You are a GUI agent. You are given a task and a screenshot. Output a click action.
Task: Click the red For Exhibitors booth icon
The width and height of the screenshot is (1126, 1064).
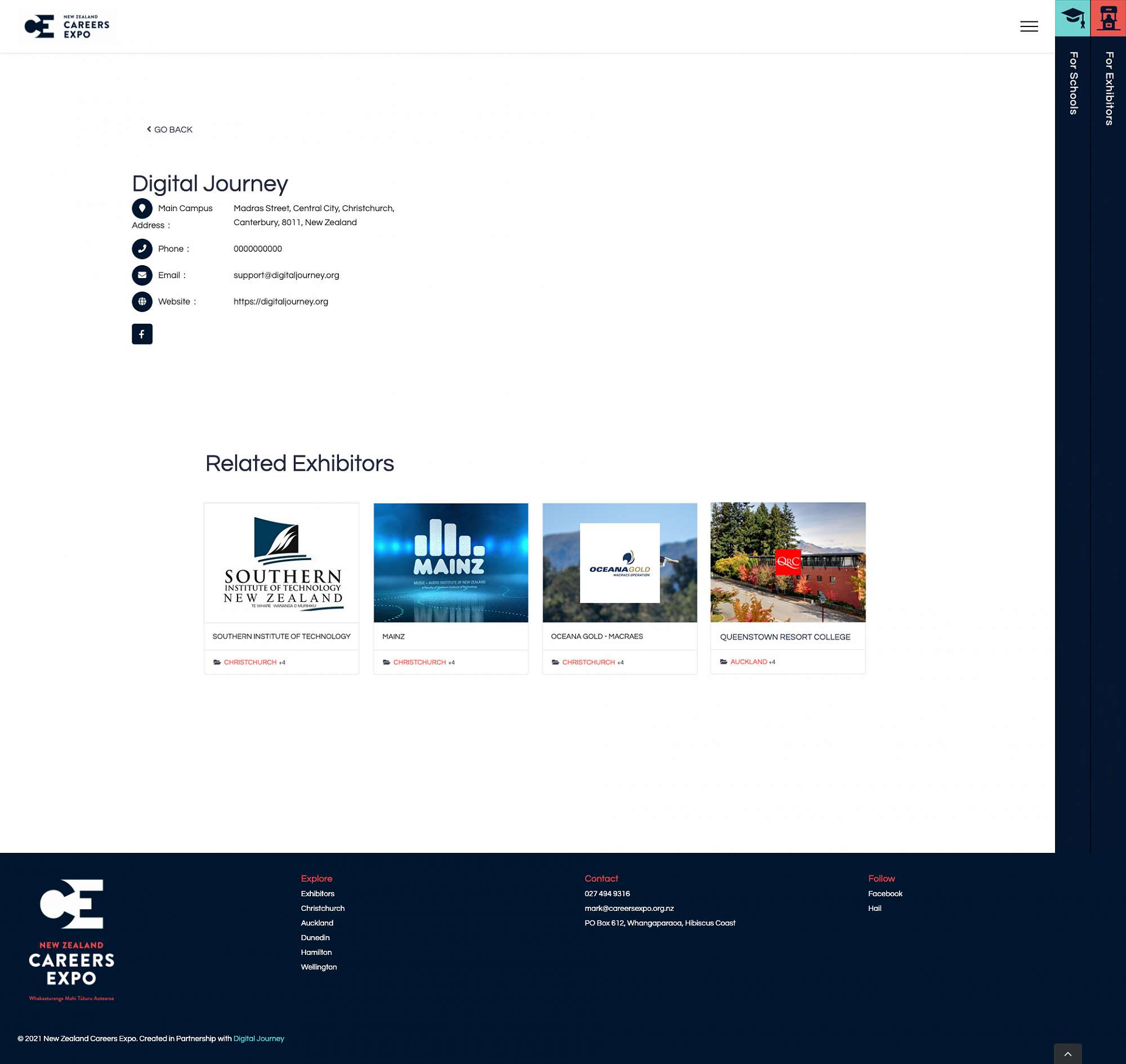[x=1108, y=18]
